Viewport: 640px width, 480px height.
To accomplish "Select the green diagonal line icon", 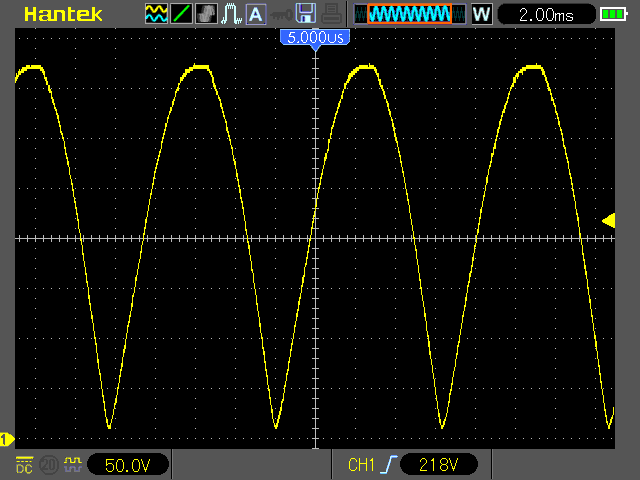I will click(181, 14).
